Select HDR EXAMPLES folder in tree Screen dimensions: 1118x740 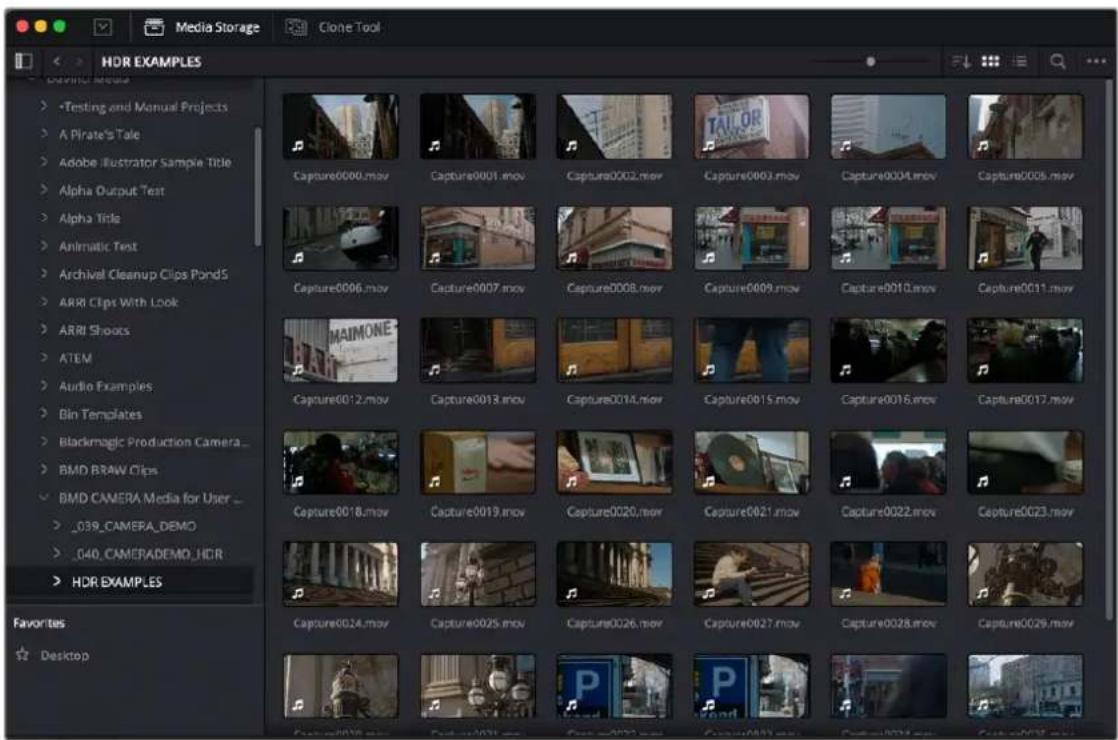pyautogui.click(x=117, y=582)
